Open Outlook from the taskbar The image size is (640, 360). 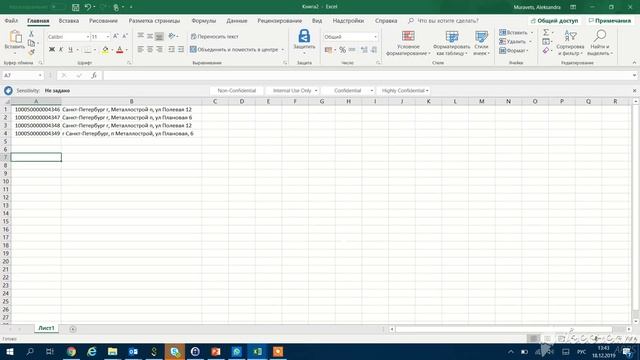pyautogui.click(x=133, y=351)
